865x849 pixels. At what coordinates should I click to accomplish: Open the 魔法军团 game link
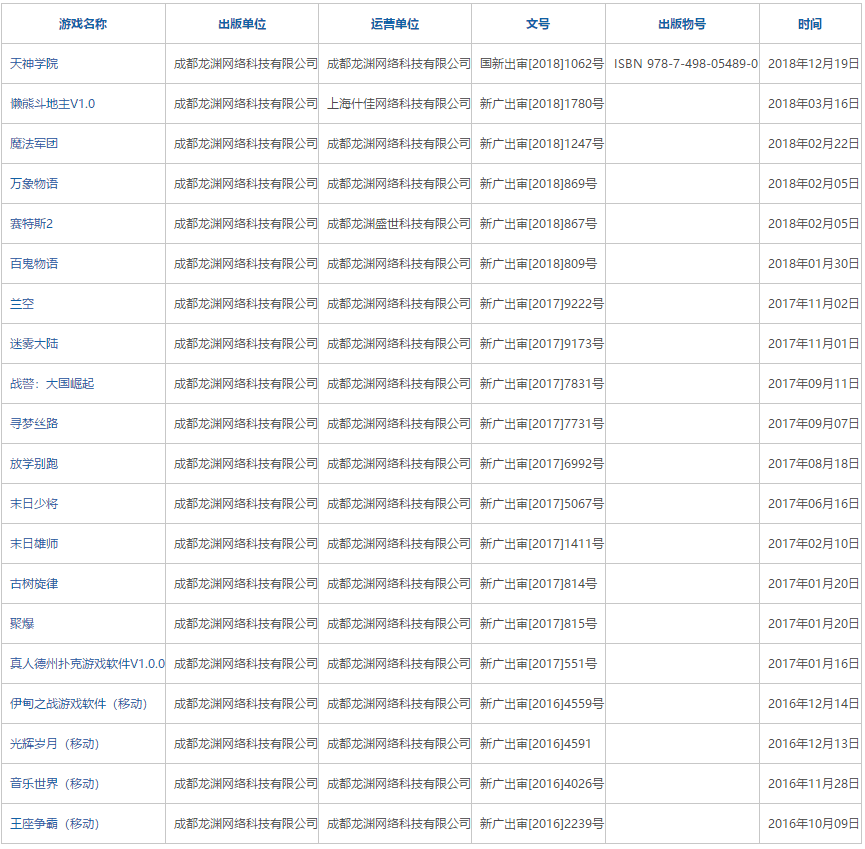(x=34, y=144)
